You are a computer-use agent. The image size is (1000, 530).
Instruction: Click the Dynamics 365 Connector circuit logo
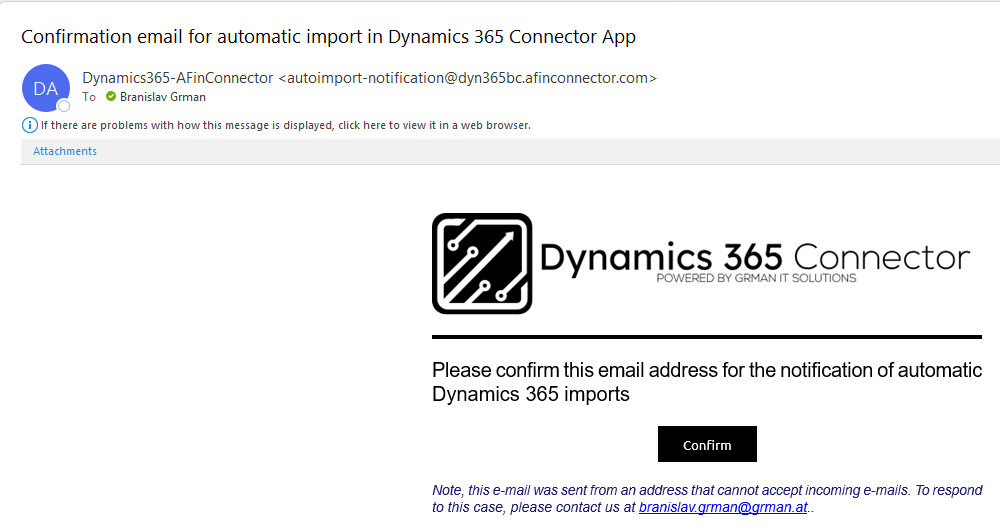click(x=482, y=263)
